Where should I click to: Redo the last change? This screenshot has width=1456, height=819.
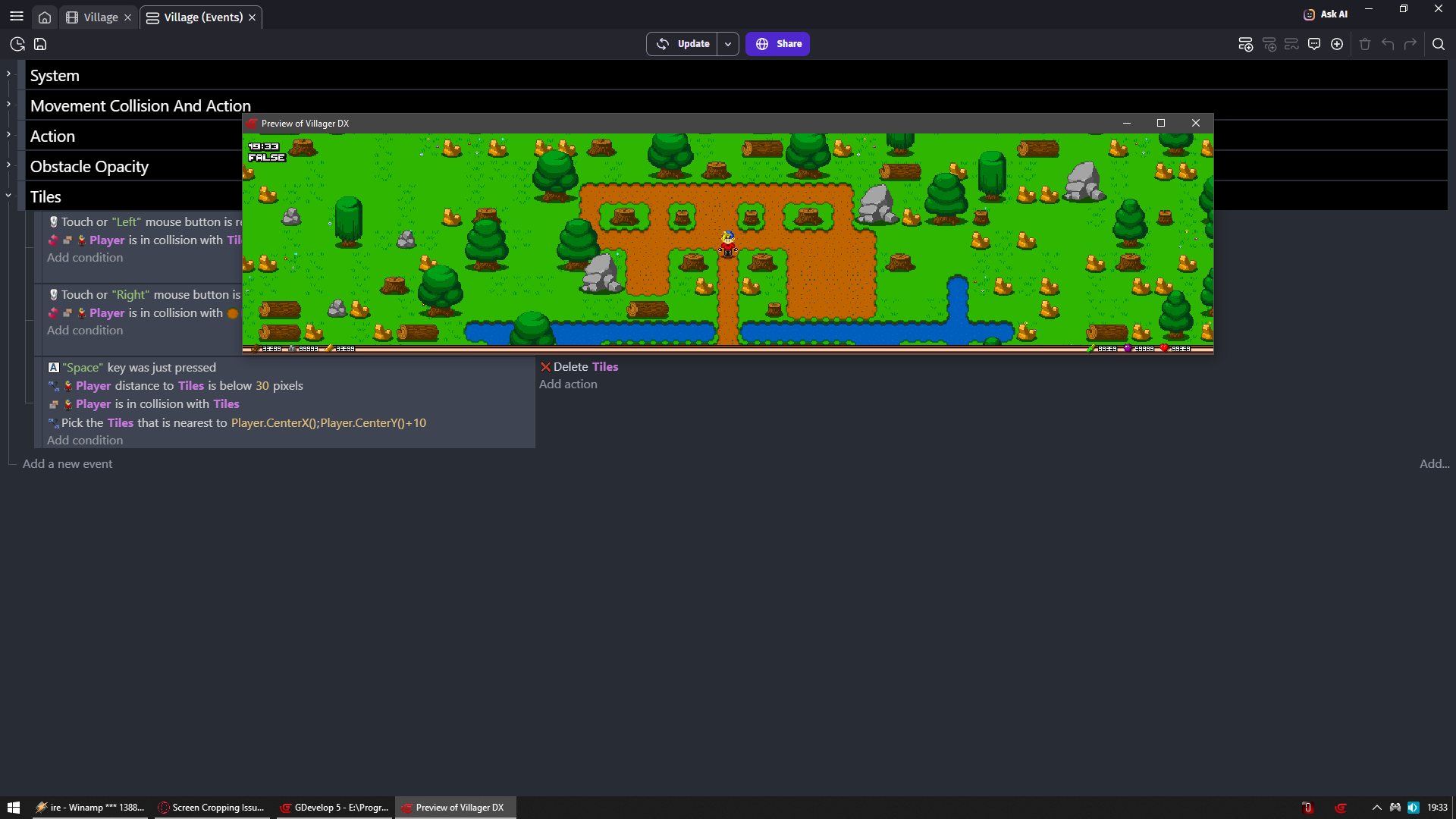click(1411, 44)
